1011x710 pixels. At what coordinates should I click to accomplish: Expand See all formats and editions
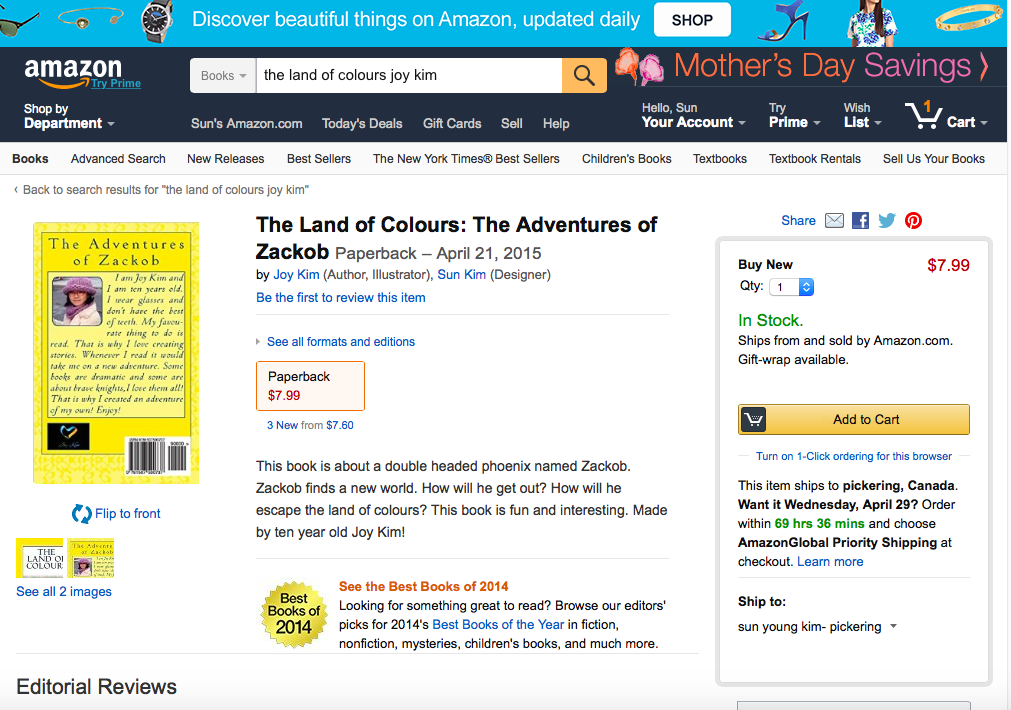point(340,342)
